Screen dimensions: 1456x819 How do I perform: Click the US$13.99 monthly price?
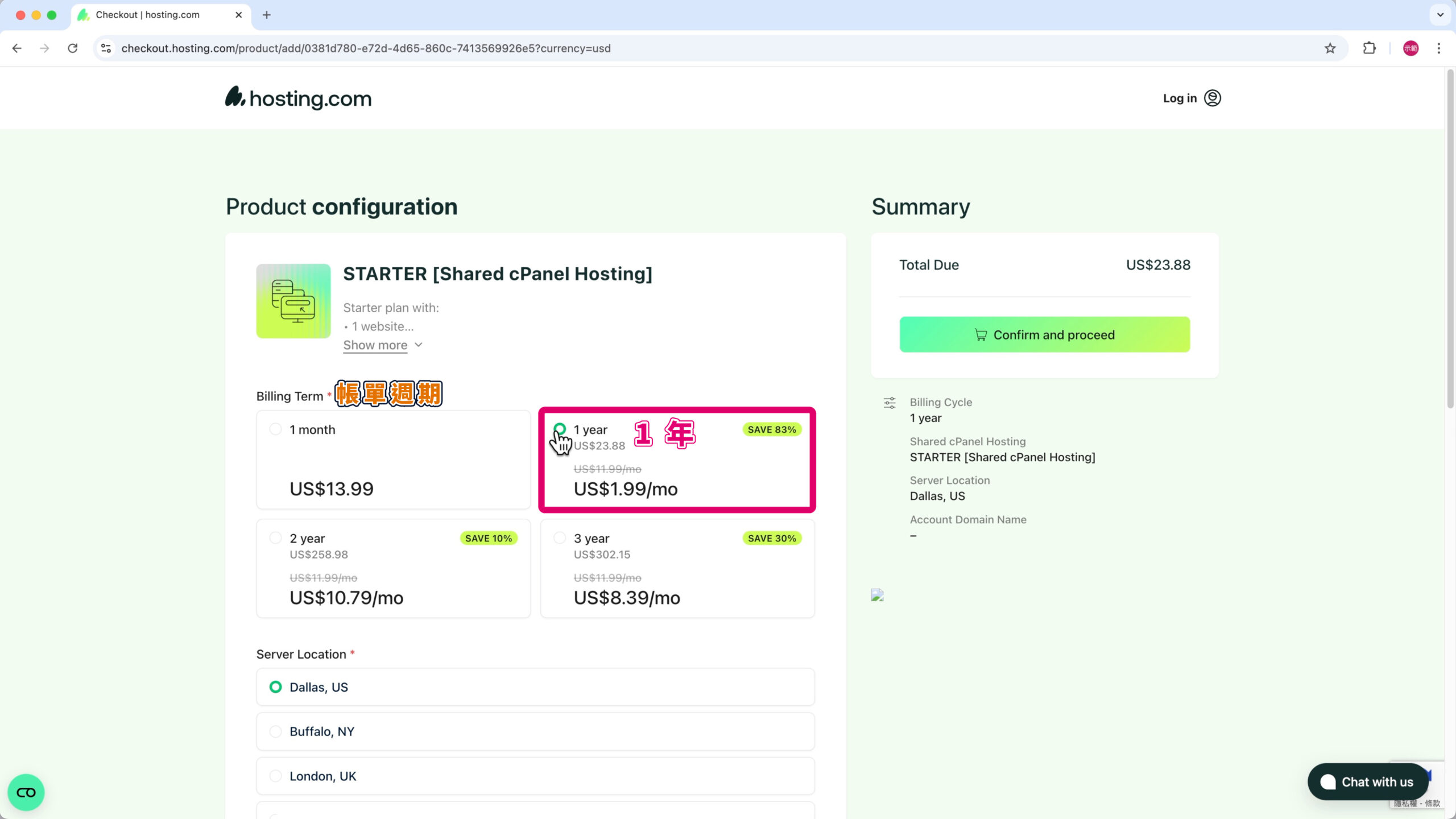tap(332, 489)
